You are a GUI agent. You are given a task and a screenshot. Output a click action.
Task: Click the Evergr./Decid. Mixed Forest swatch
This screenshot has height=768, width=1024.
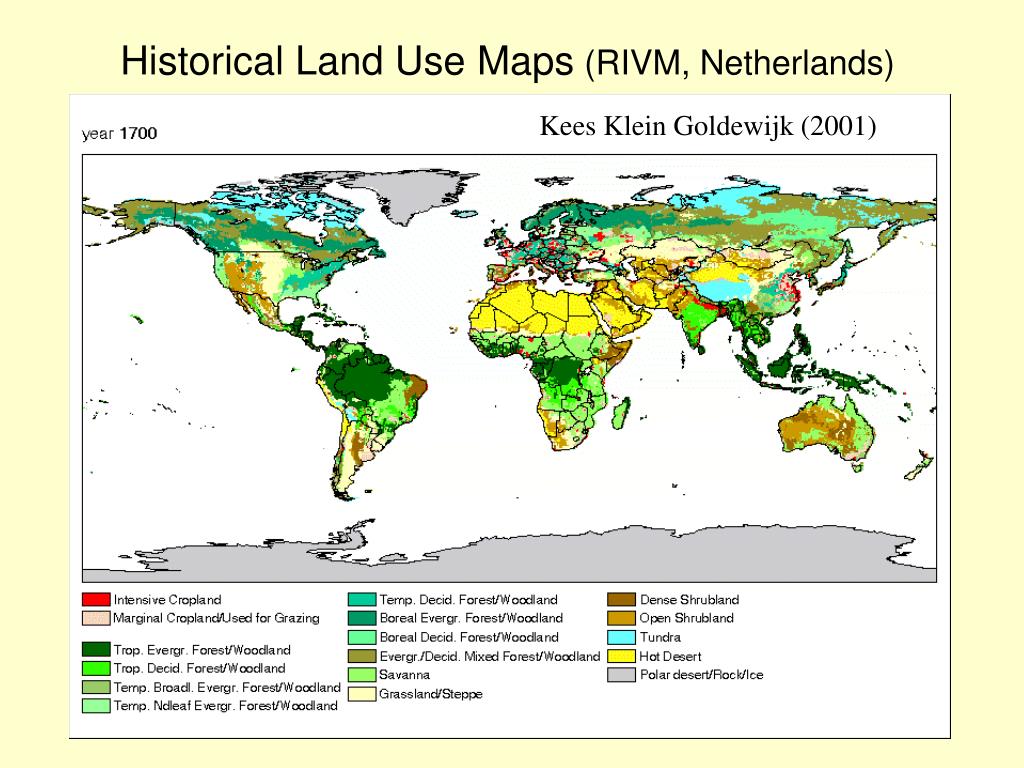coord(362,656)
